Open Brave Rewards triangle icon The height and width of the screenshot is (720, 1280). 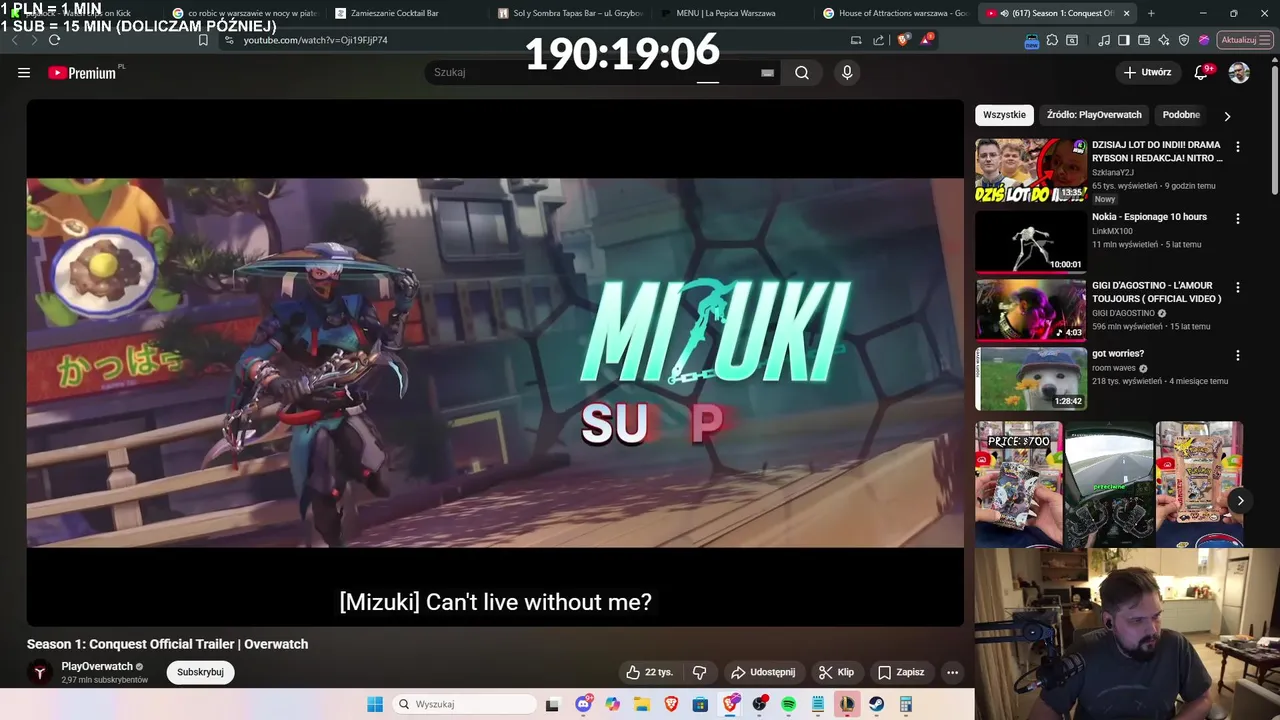pos(927,40)
